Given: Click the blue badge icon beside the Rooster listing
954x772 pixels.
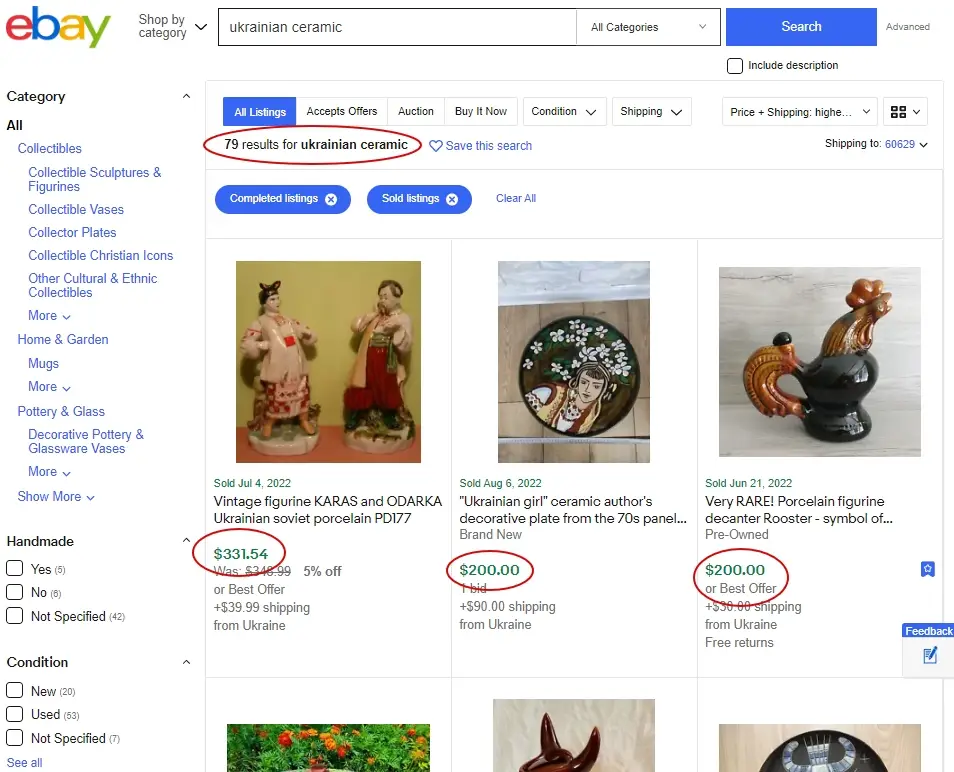Looking at the screenshot, I should point(927,569).
